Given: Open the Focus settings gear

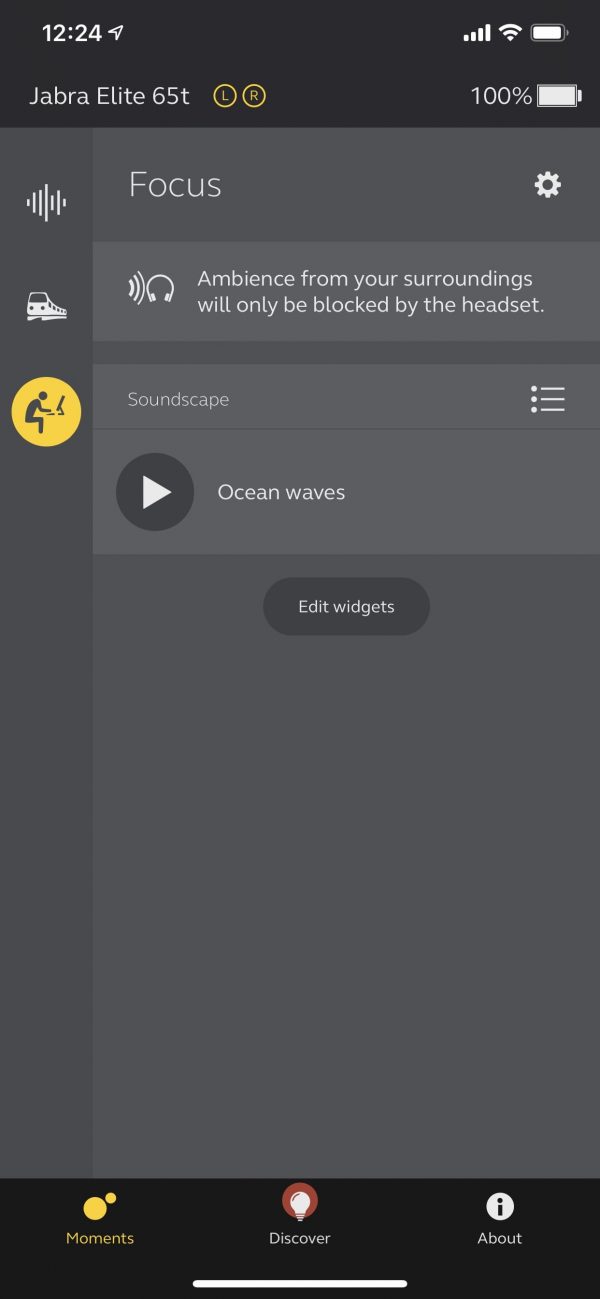Looking at the screenshot, I should pos(548,184).
